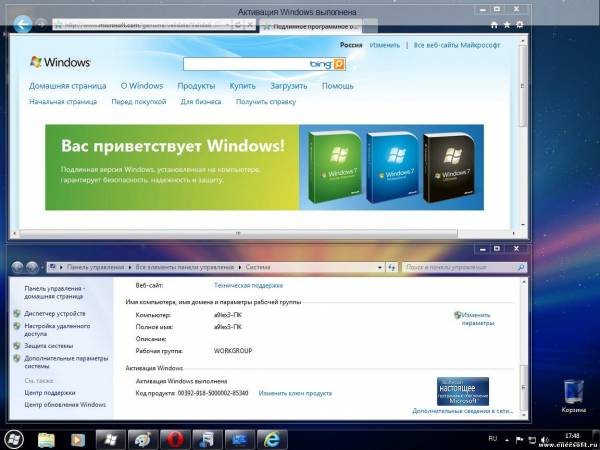Click the Для бизнеса submenu link
This screenshot has width=600, height=450.
[x=201, y=102]
